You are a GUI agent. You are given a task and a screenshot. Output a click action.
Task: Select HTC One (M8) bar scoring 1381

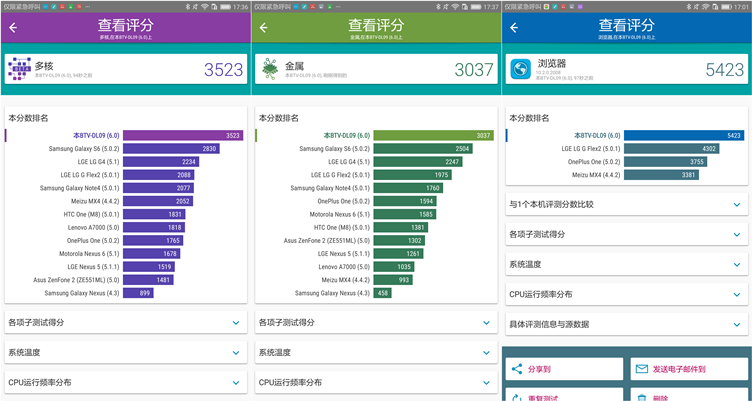400,227
